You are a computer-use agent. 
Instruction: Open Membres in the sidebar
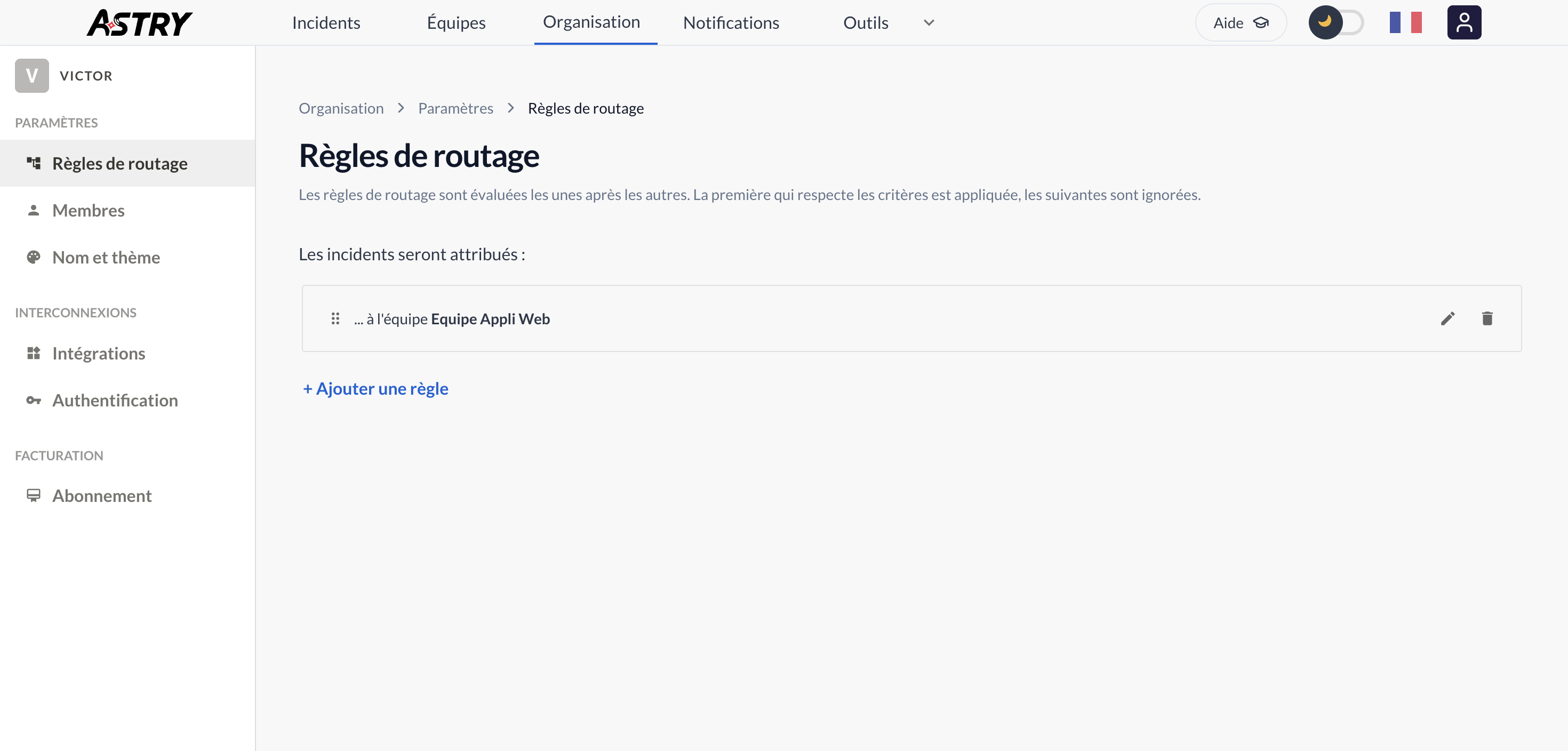click(88, 210)
